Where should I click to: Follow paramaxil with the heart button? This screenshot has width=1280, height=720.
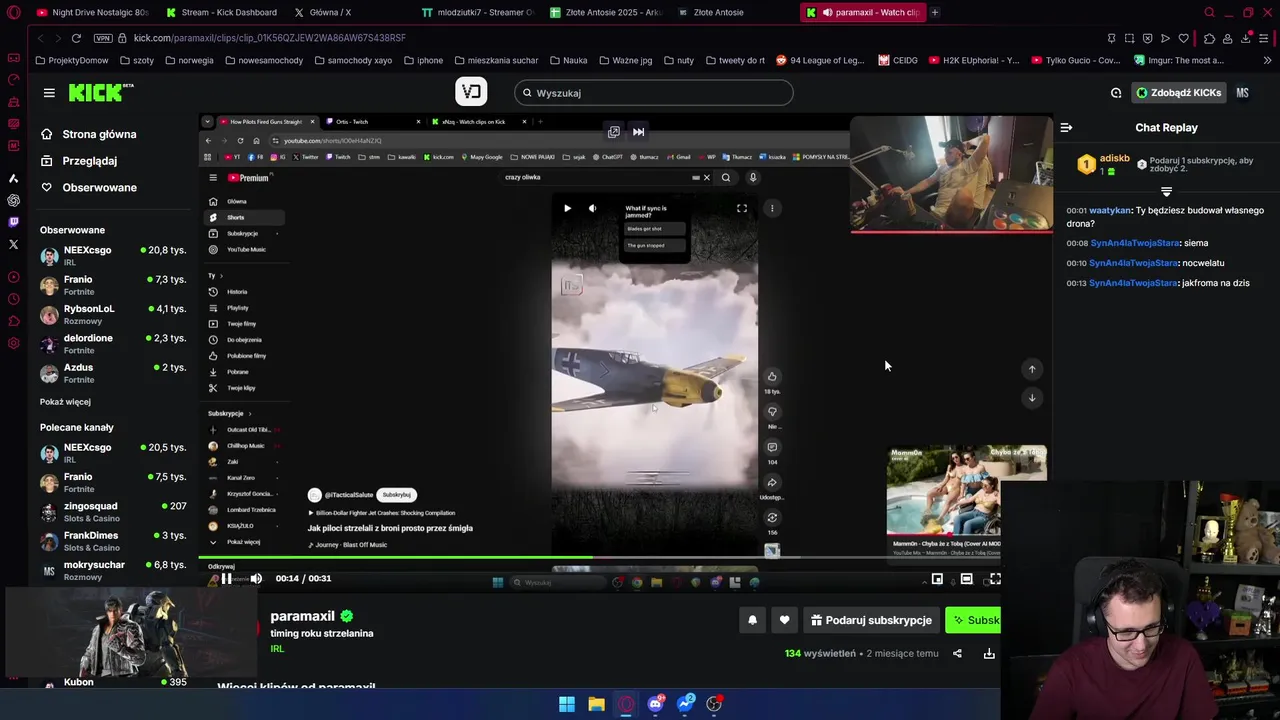click(x=784, y=620)
